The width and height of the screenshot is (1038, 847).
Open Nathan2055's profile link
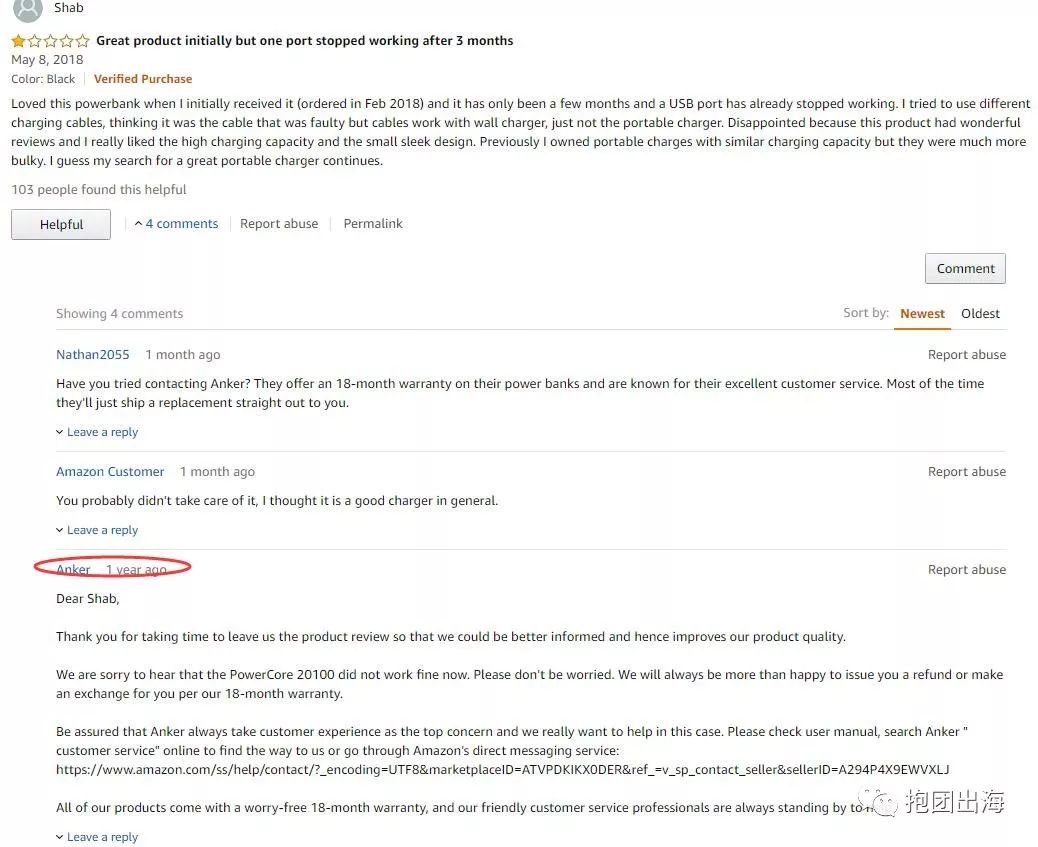(93, 355)
